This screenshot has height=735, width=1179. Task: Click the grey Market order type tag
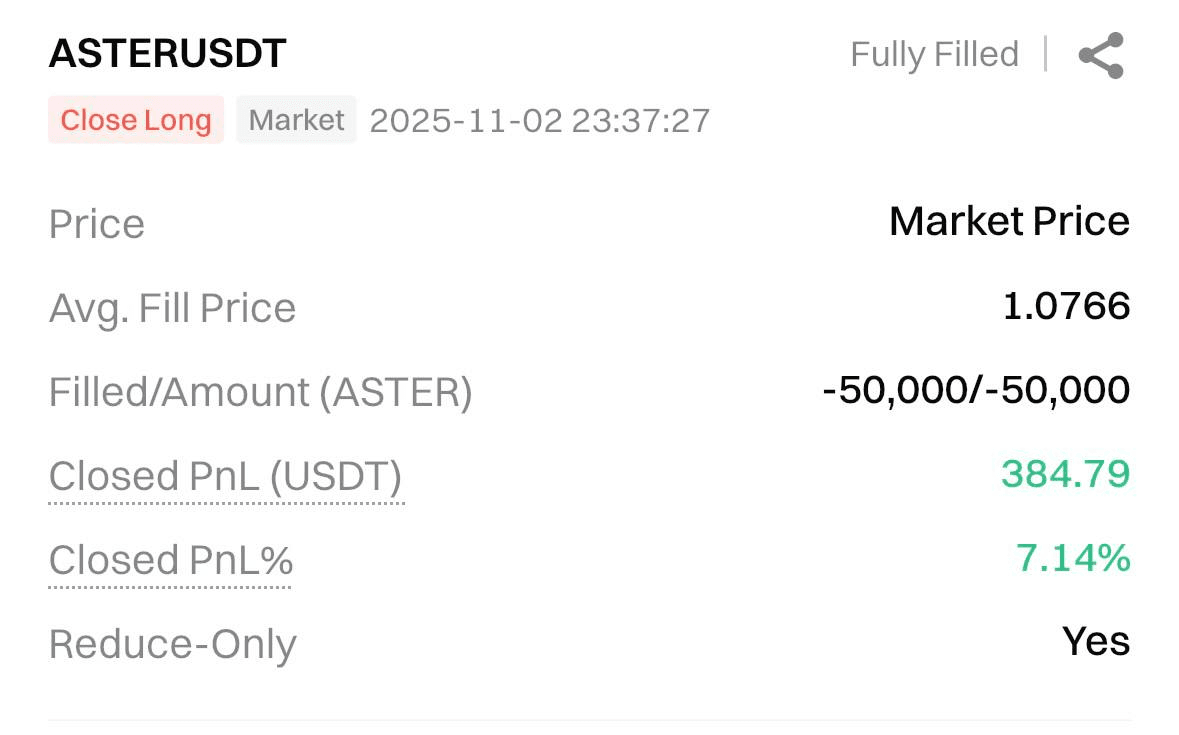point(296,120)
